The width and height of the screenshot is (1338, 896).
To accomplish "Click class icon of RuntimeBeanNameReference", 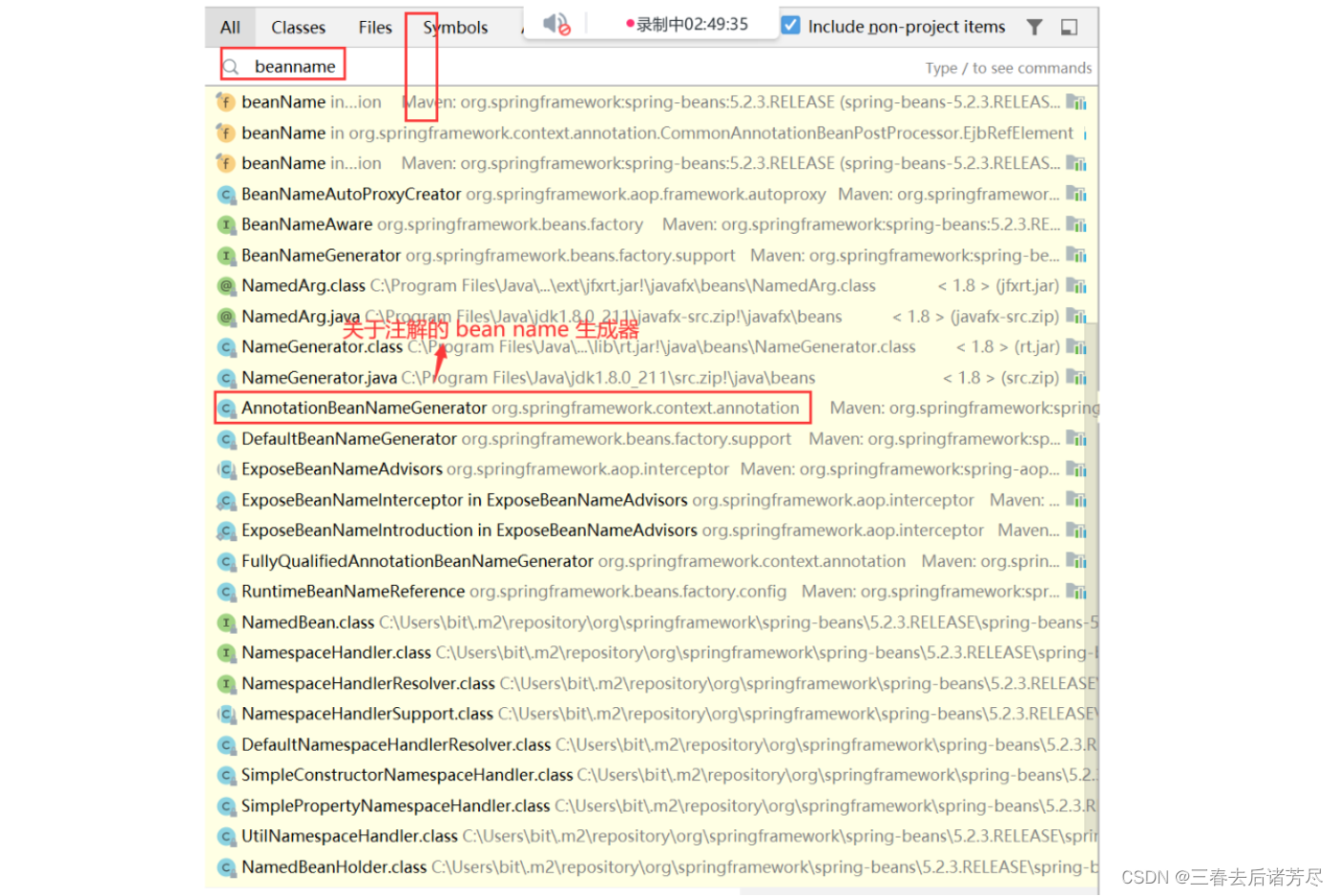I will point(226,592).
